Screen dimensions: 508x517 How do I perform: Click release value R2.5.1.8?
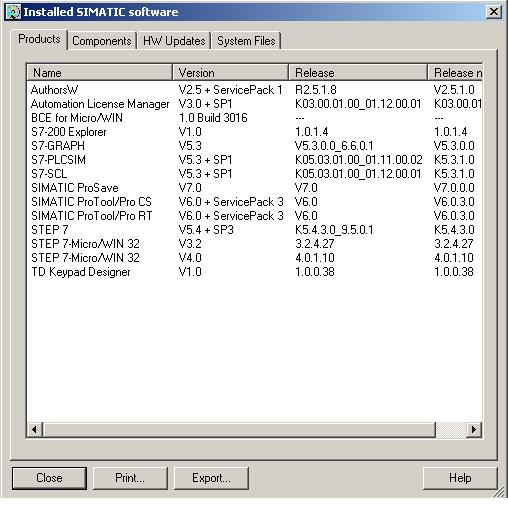pos(316,90)
